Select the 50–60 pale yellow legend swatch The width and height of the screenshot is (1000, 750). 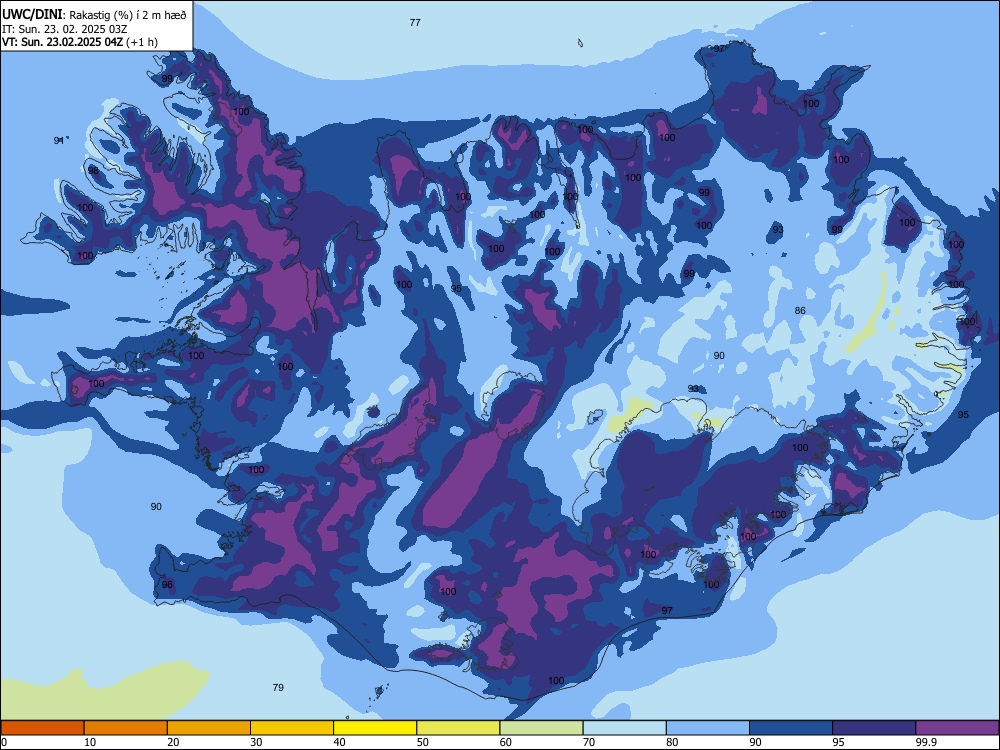tap(459, 728)
